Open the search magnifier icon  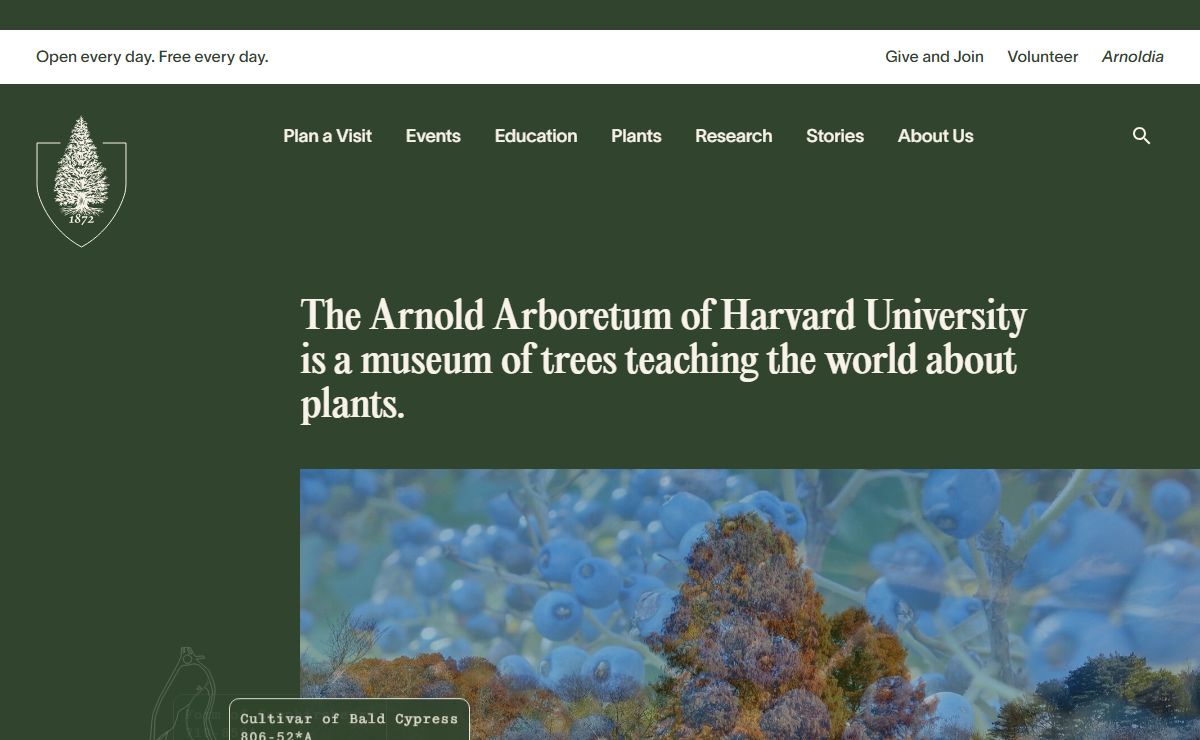(x=1141, y=136)
